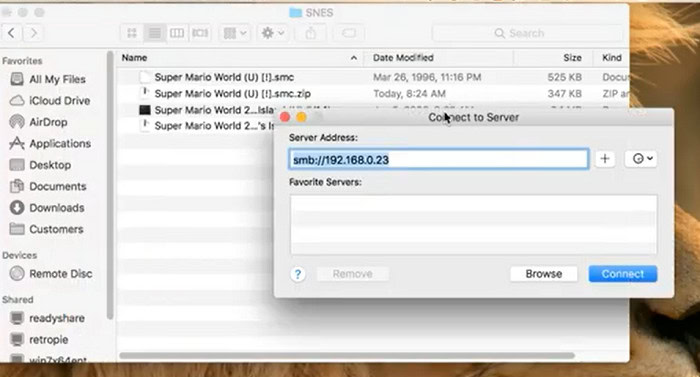
Task: Focus the Finder Search field
Action: point(527,34)
